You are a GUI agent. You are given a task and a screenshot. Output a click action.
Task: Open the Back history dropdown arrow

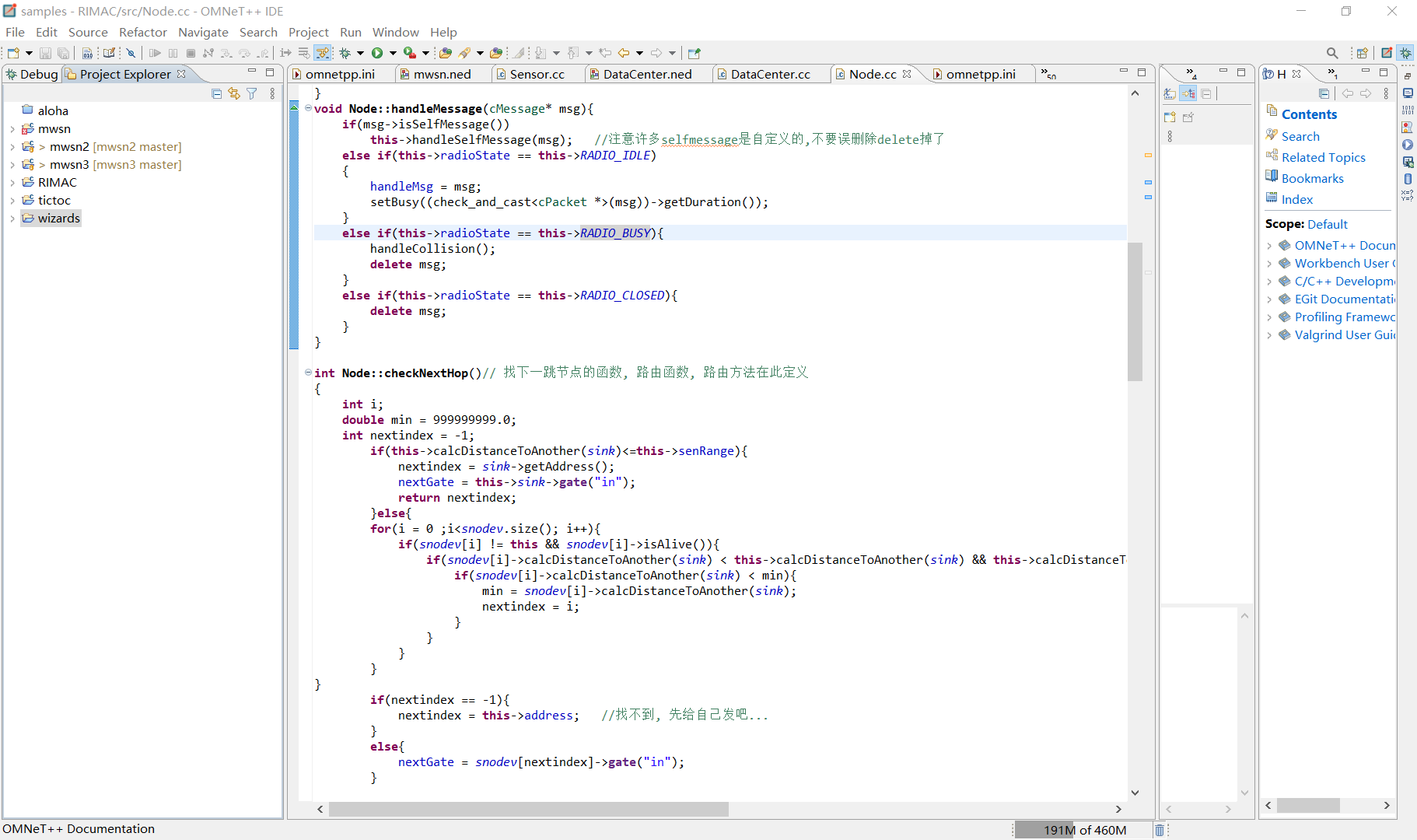tap(639, 53)
